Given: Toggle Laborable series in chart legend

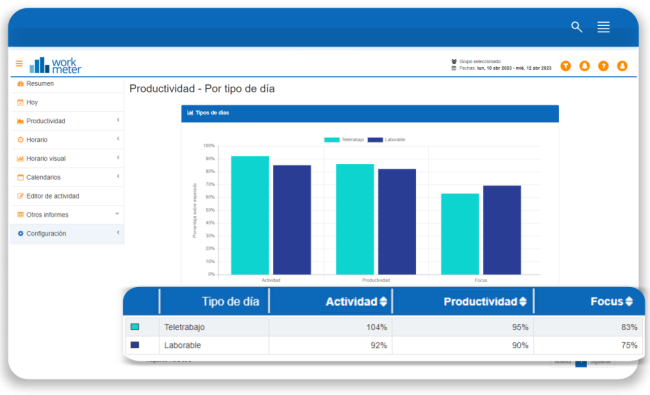Looking at the screenshot, I should [386, 140].
